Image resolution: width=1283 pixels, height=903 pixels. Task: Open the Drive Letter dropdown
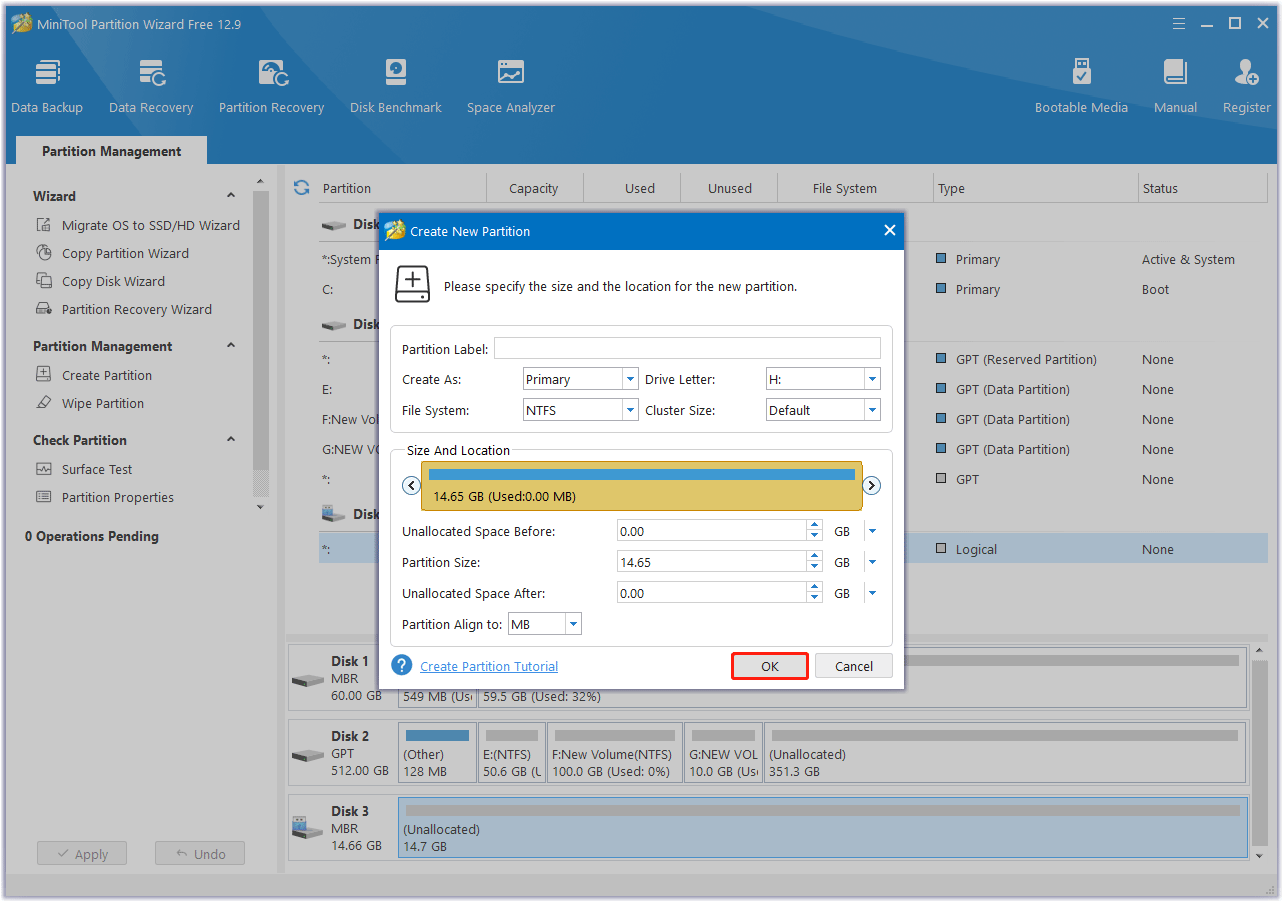click(872, 379)
